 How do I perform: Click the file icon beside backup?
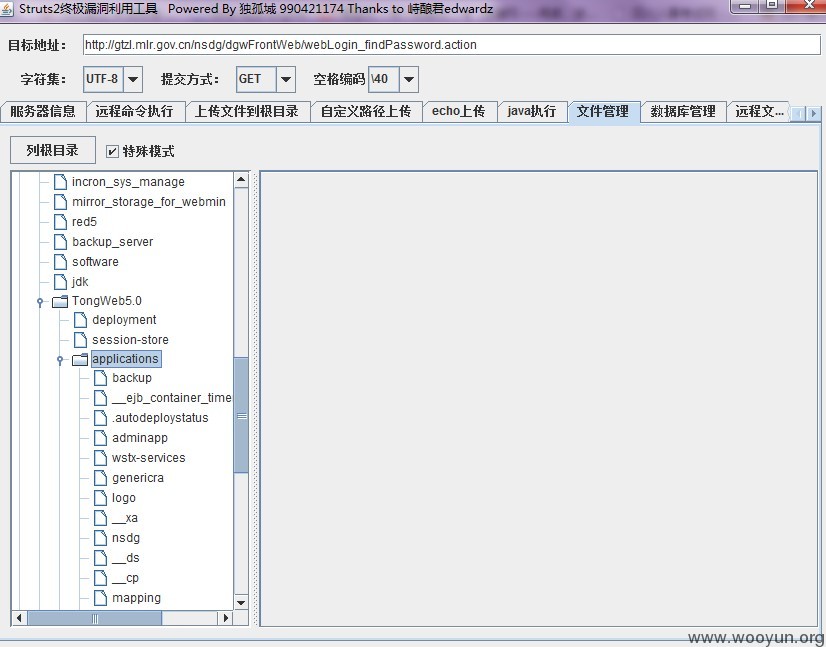pyautogui.click(x=101, y=378)
